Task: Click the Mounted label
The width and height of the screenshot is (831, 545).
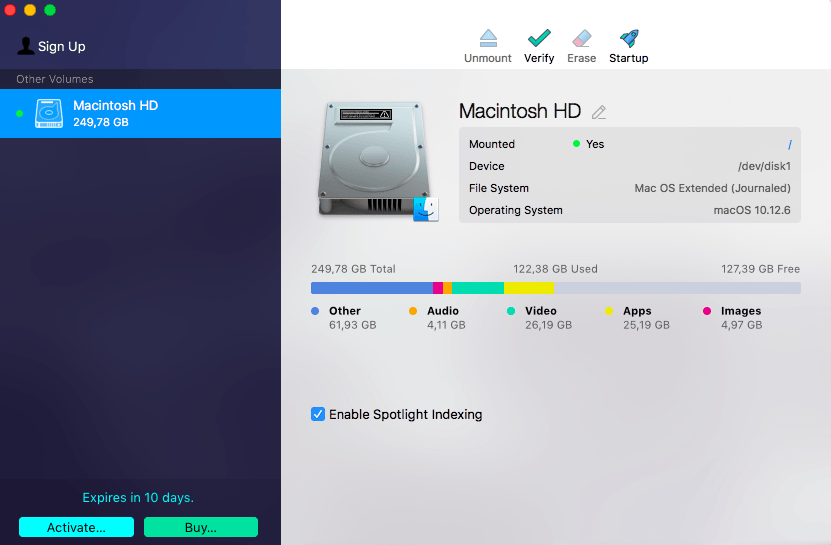Action: pos(492,144)
